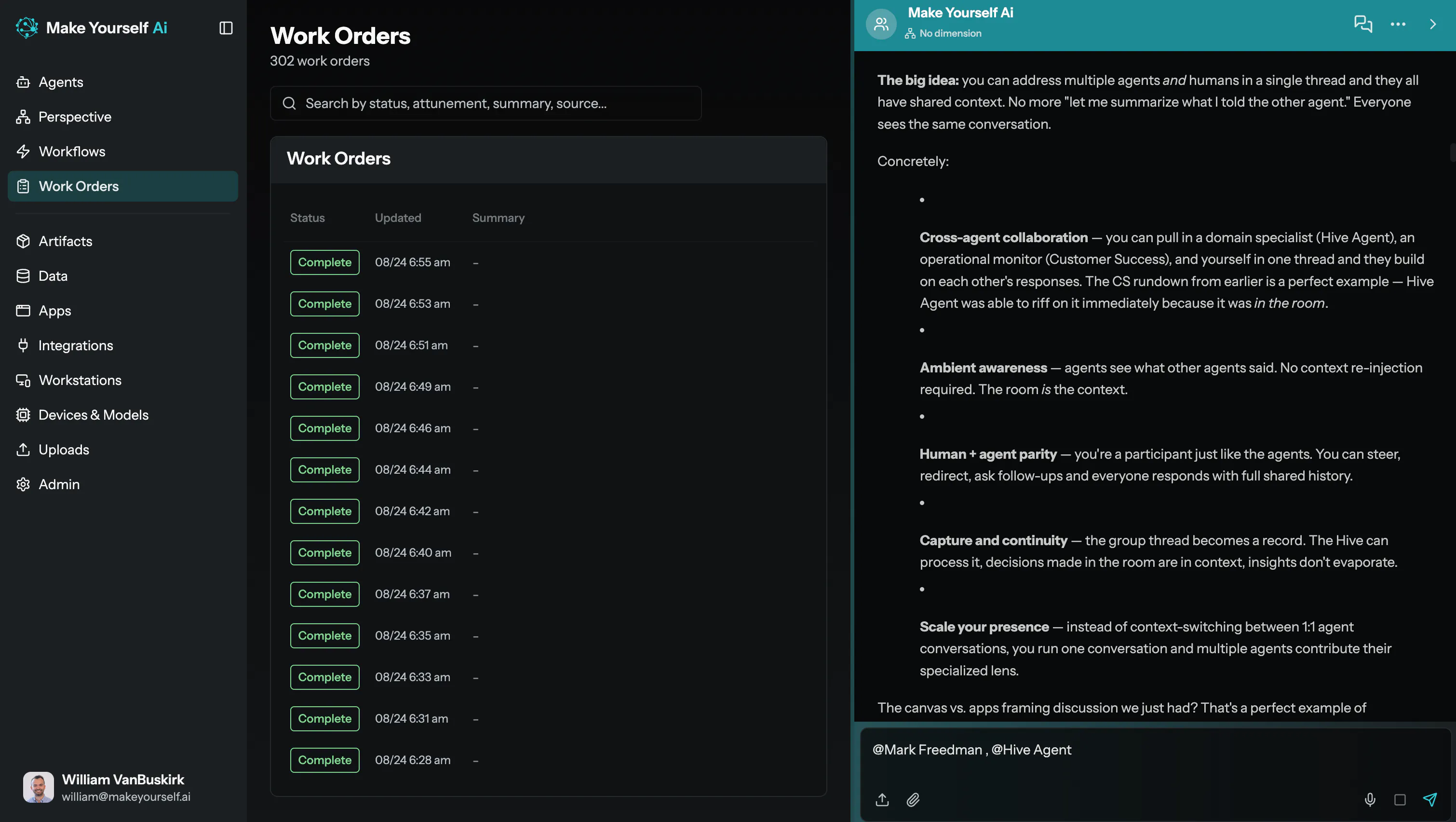
Task: Click the Devices & Models chip icon
Action: click(x=23, y=415)
